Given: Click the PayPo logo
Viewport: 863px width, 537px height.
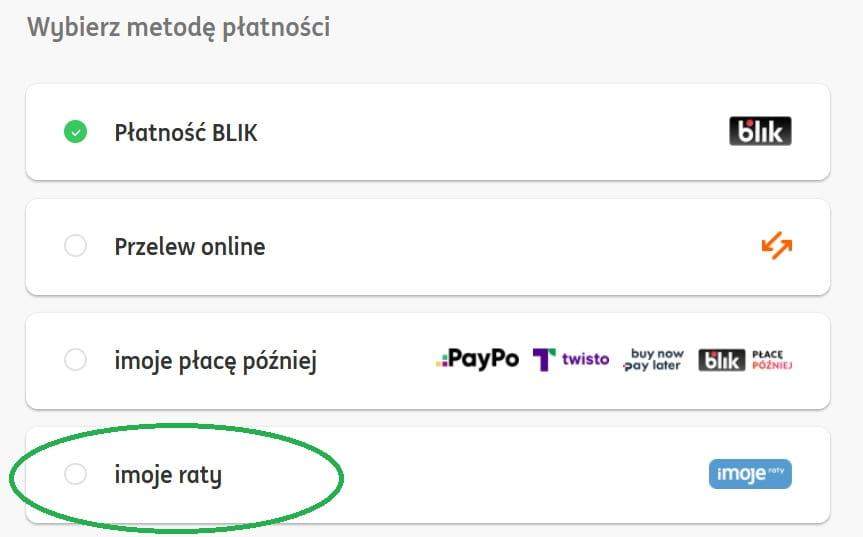Looking at the screenshot, I should point(477,359).
